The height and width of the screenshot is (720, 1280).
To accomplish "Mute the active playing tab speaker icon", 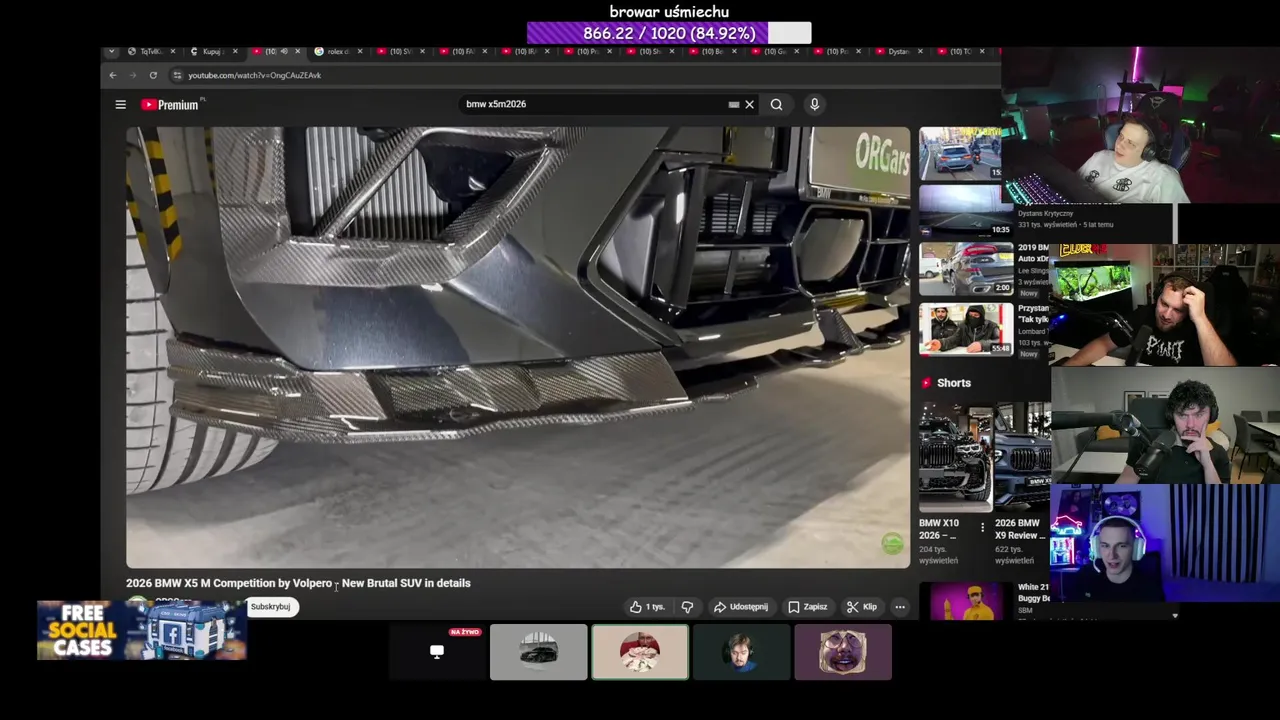I will coord(283,51).
